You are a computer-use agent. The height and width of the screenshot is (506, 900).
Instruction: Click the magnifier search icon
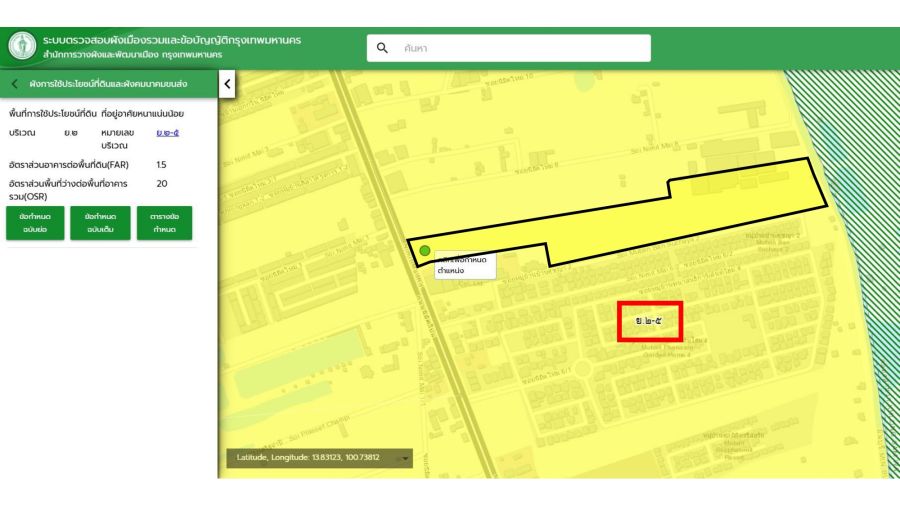click(382, 47)
